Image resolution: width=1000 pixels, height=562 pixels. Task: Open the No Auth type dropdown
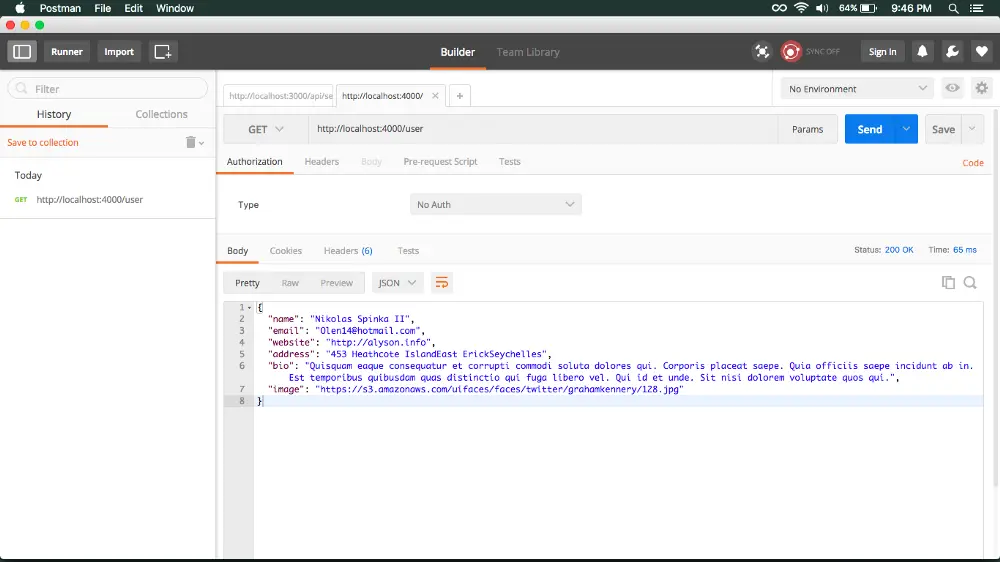coord(496,204)
